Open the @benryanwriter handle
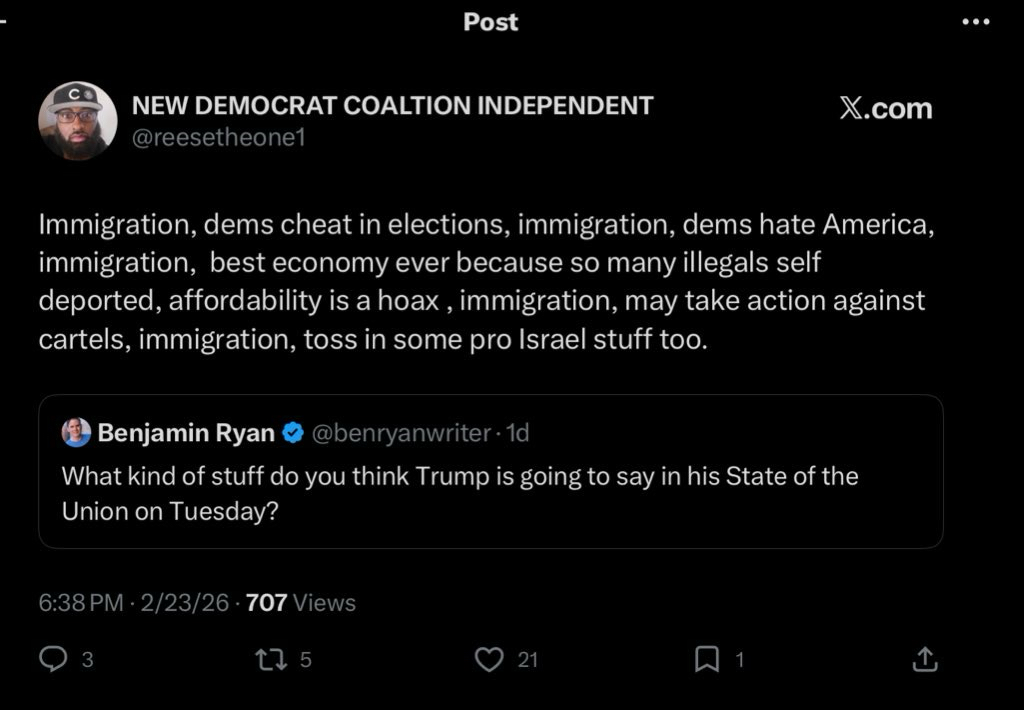Screen dimensions: 1024x710 click(401, 433)
